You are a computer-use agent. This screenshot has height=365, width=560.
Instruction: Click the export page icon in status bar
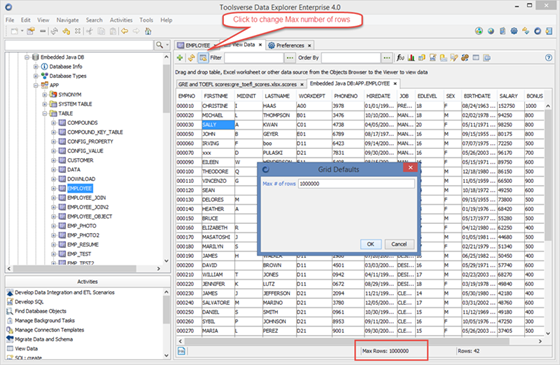pos(181,351)
